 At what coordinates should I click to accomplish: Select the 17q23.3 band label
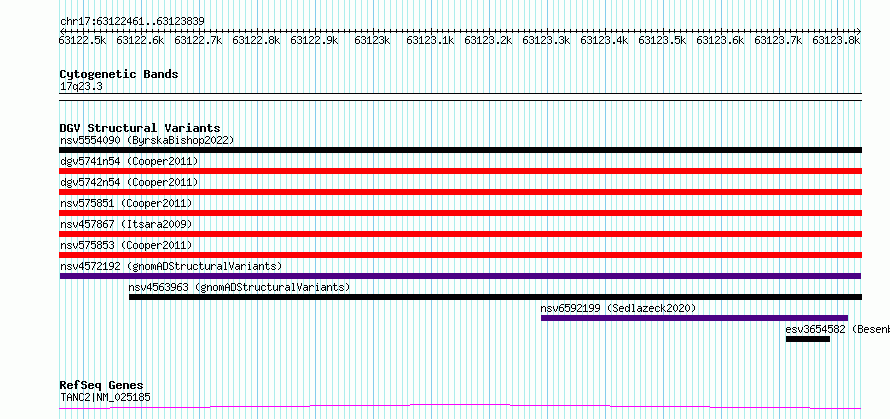click(81, 87)
